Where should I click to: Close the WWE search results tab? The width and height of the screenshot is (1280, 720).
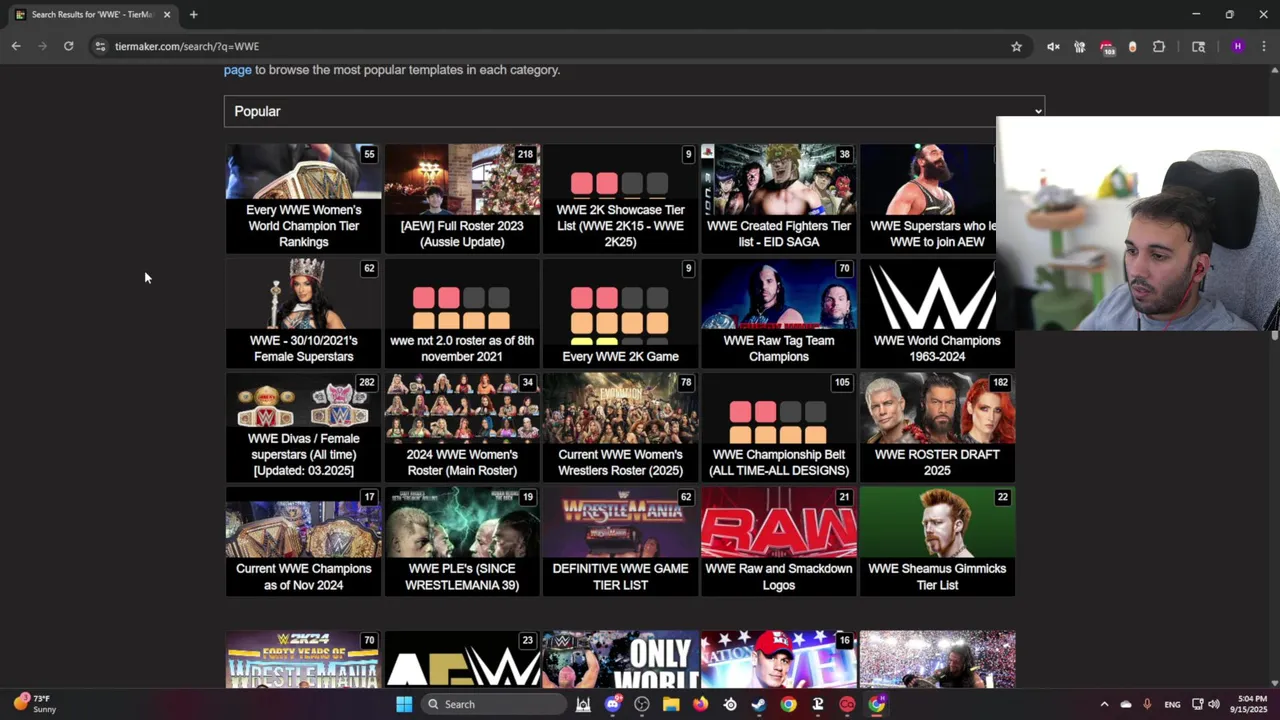[167, 14]
